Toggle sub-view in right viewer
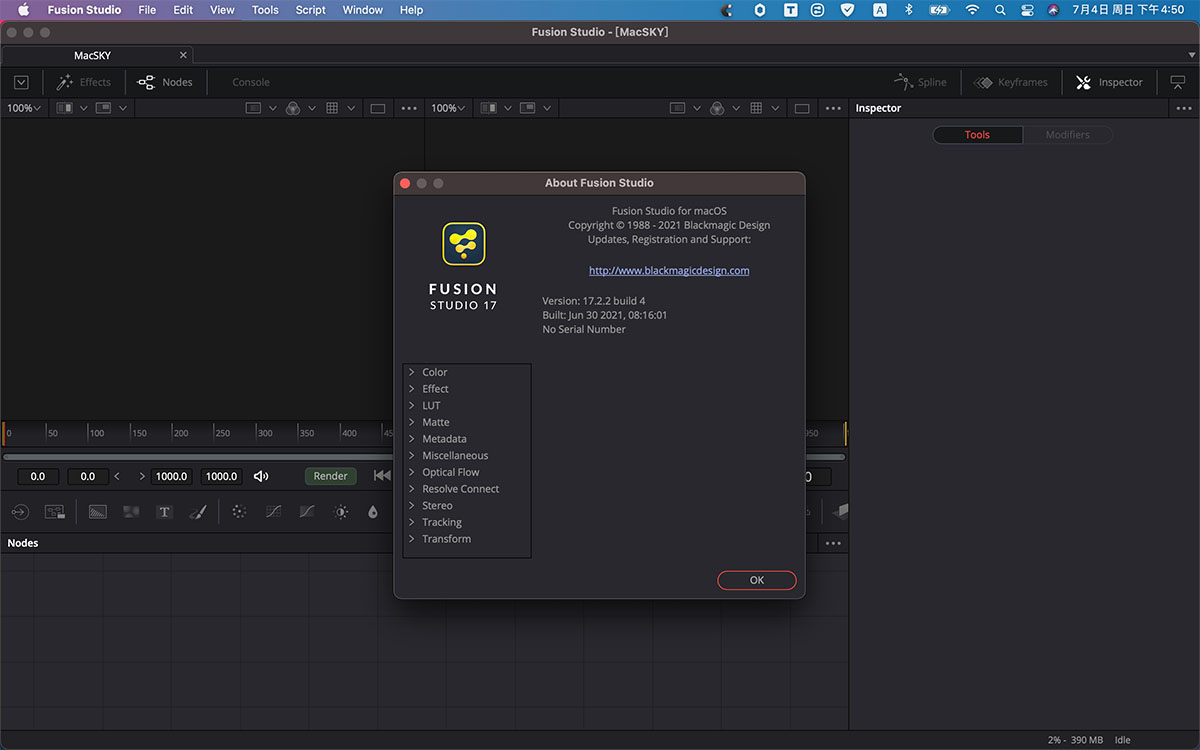1200x750 pixels. pyautogui.click(x=528, y=108)
